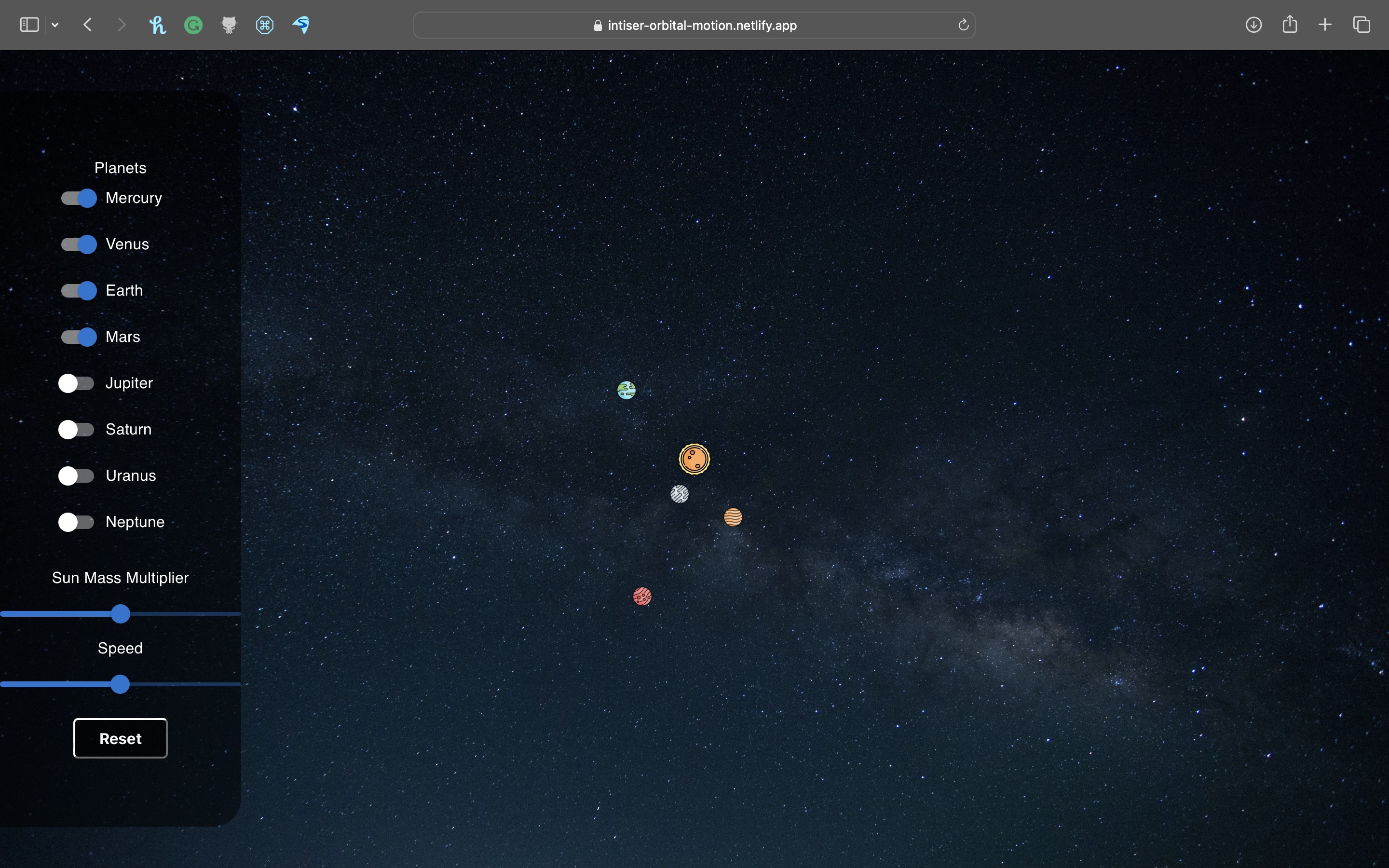Click the gray Mercury planet

tap(680, 494)
